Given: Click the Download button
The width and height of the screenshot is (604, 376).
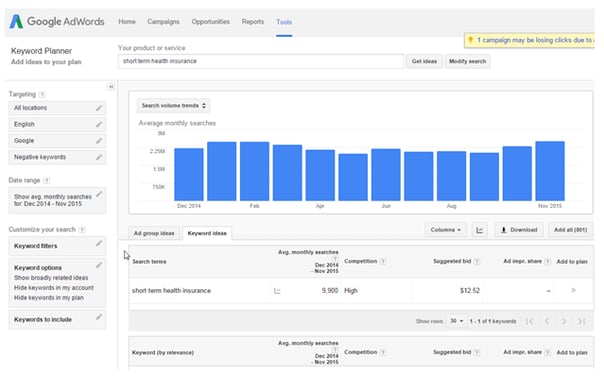Looking at the screenshot, I should tap(519, 230).
